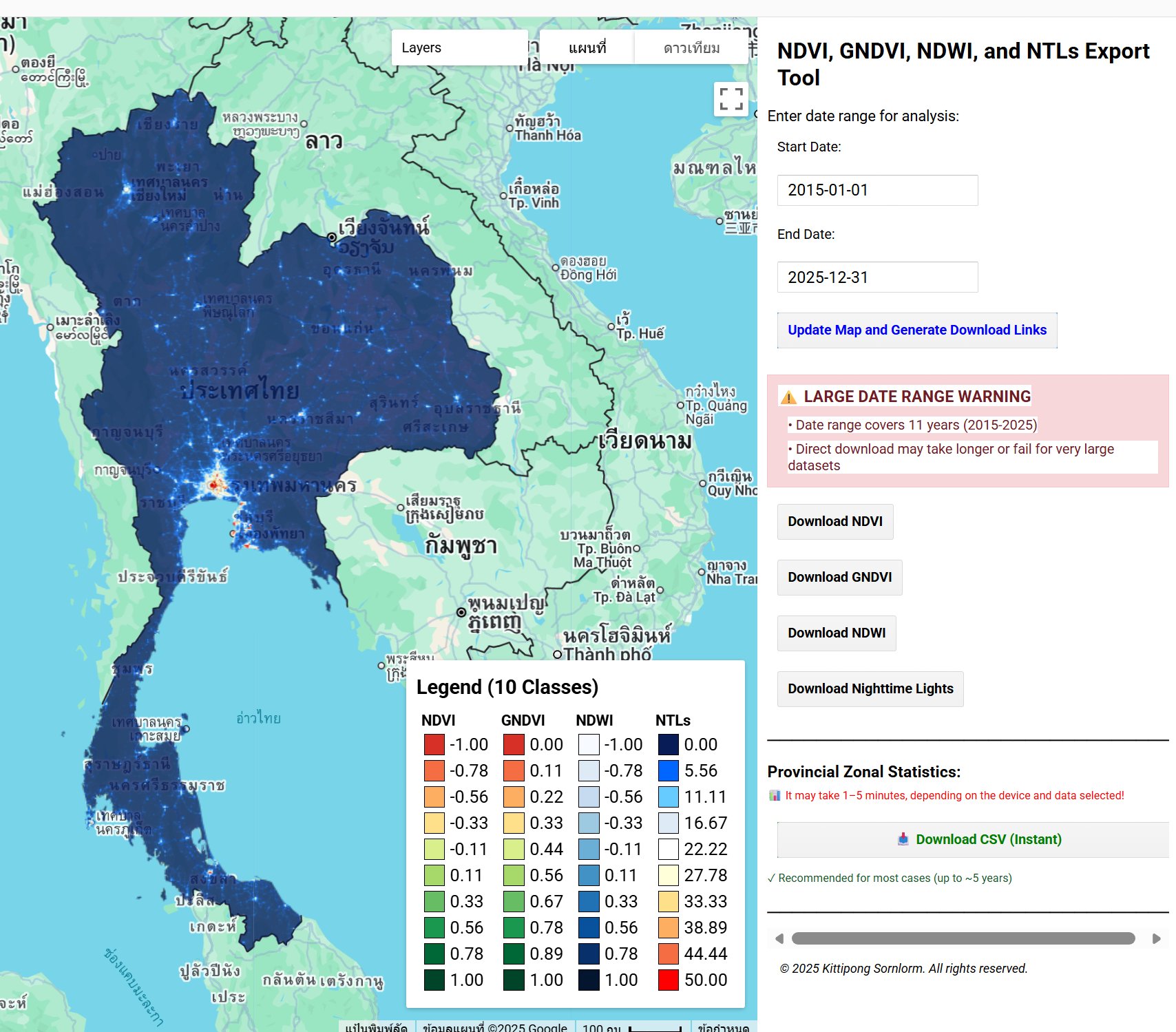1176x1032 pixels.
Task: Open the Layers panel on the map
Action: [x=459, y=48]
